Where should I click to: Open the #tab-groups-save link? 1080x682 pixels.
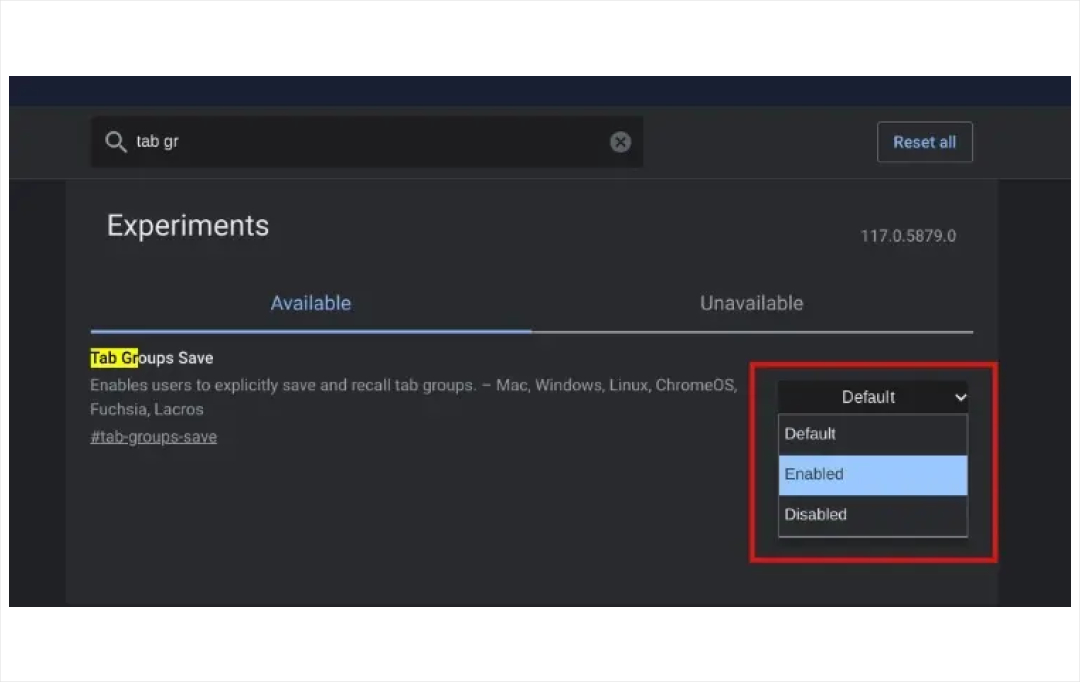(x=154, y=437)
